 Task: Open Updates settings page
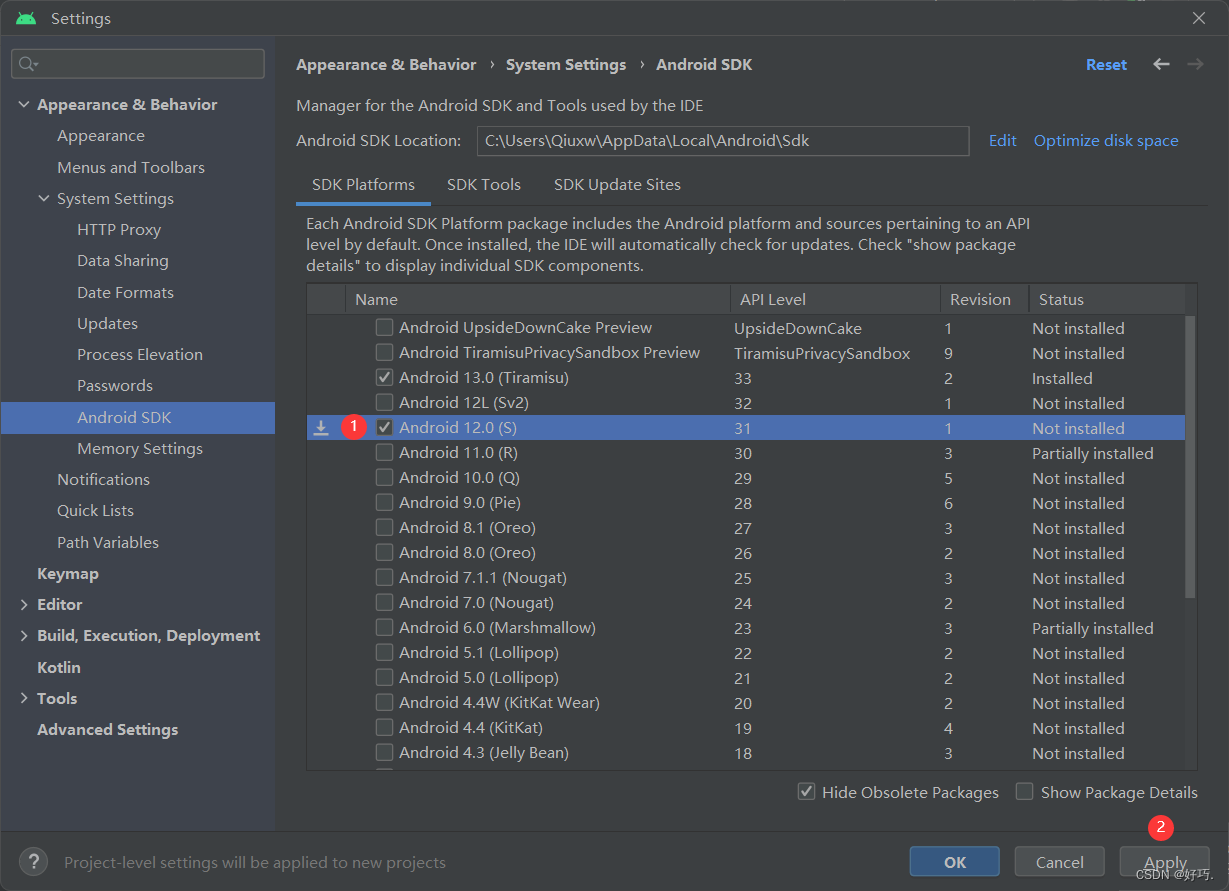point(107,324)
